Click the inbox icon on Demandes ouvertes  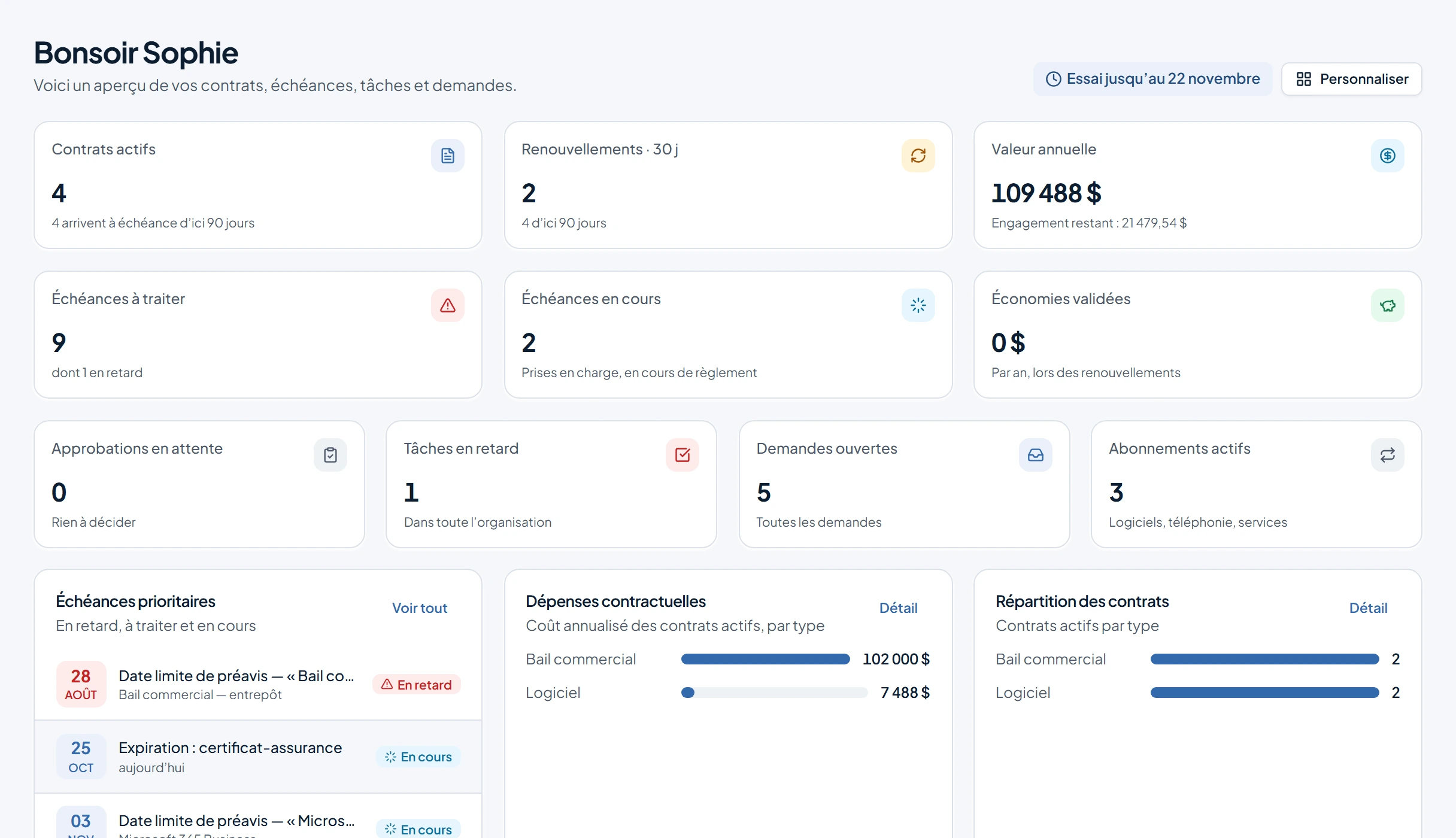point(1035,455)
